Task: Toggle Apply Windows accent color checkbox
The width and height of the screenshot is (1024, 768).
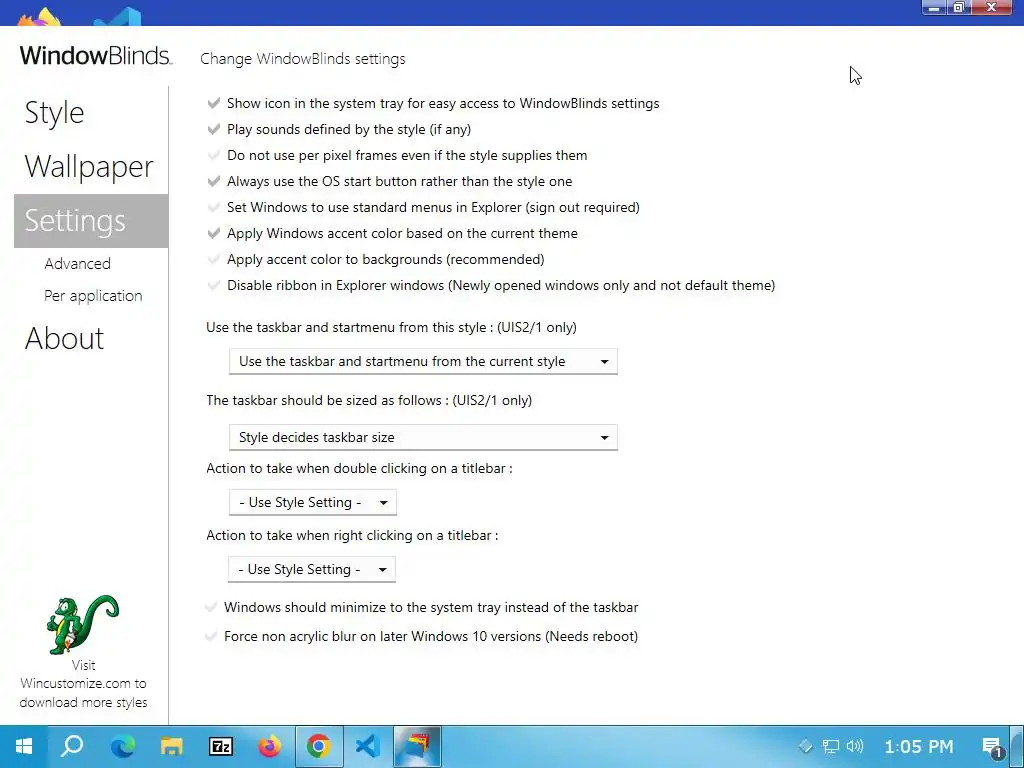Action: tap(214, 234)
